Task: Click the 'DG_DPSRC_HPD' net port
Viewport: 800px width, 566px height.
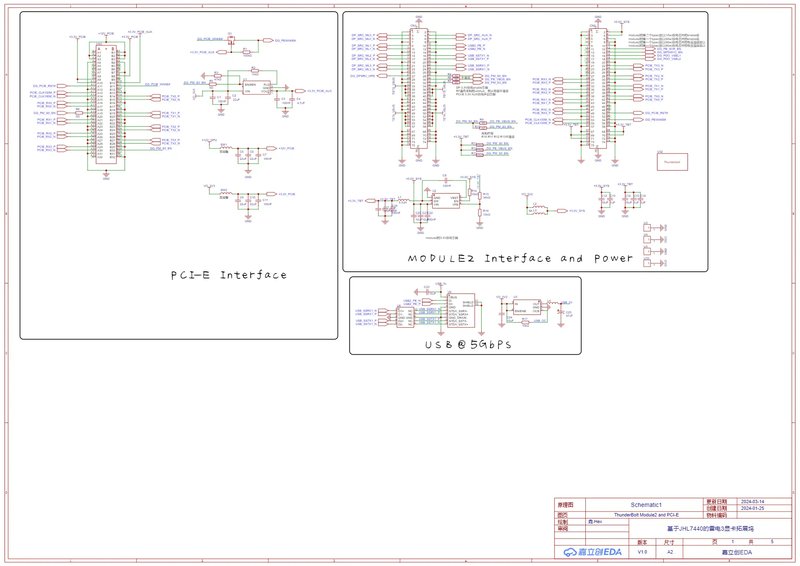Action: [x=382, y=76]
